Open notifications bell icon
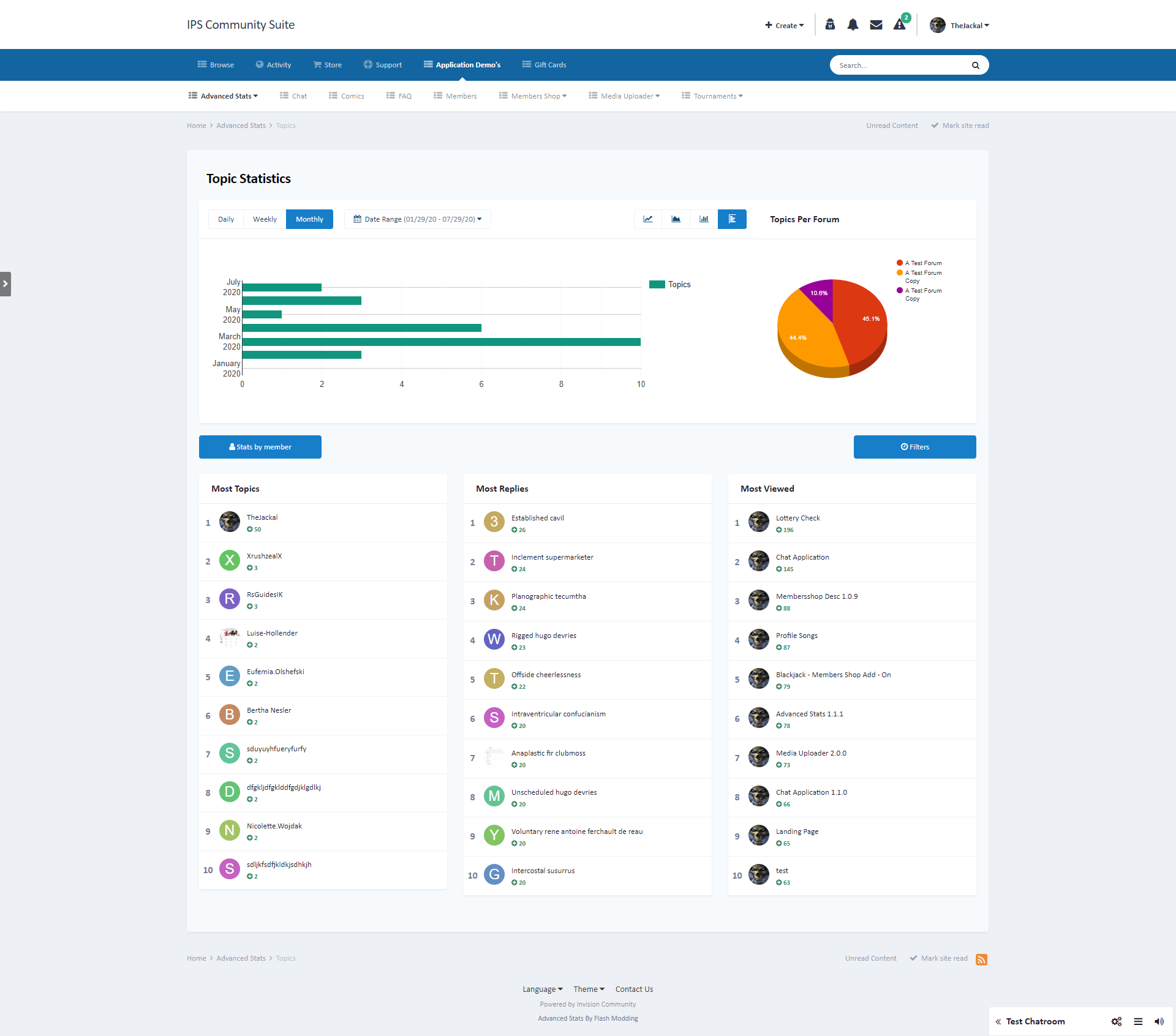Viewport: 1176px width, 1036px height. (853, 24)
